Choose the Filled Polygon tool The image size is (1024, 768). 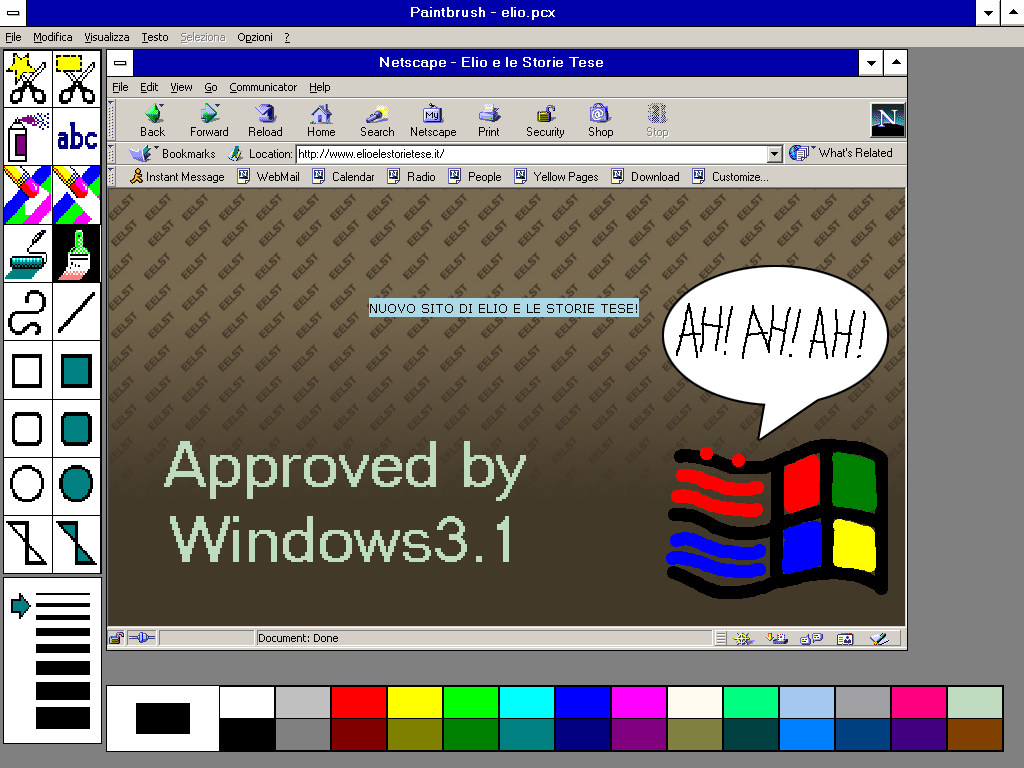click(76, 543)
